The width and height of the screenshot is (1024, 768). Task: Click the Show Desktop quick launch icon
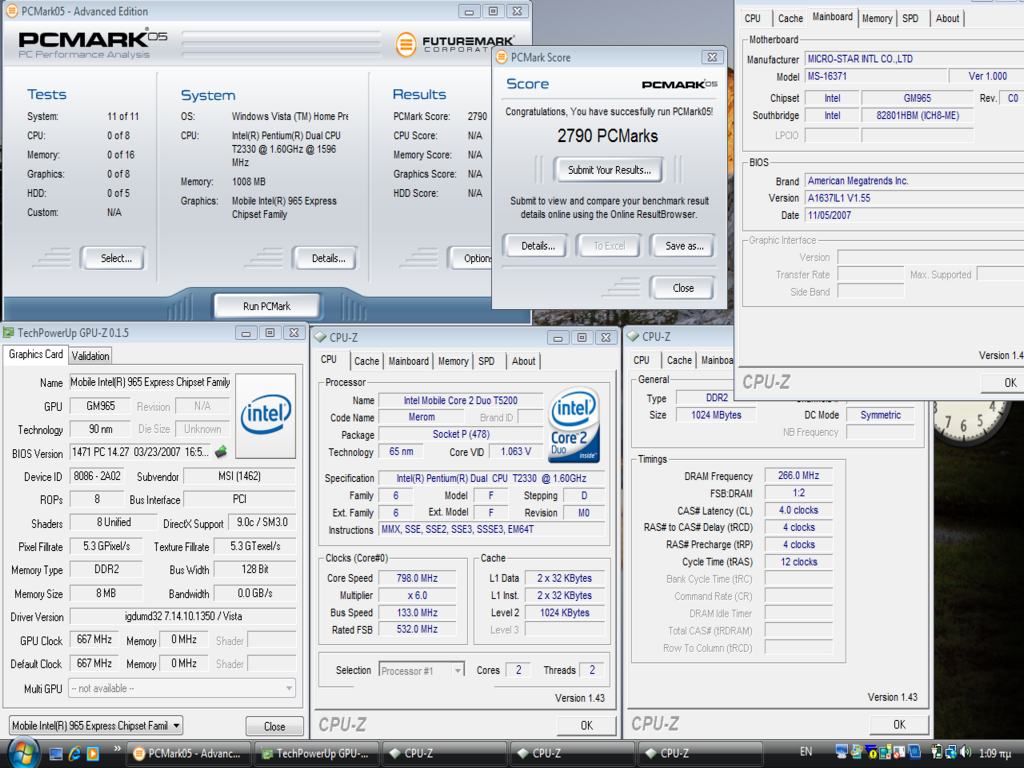point(56,754)
